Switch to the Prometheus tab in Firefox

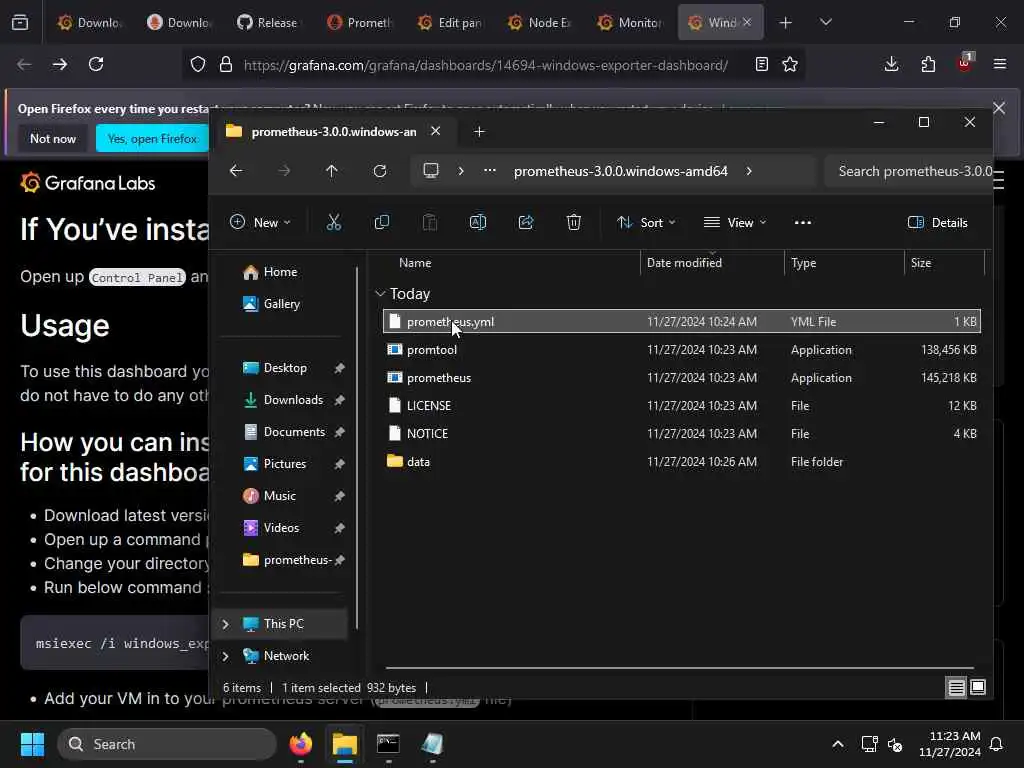coord(359,23)
